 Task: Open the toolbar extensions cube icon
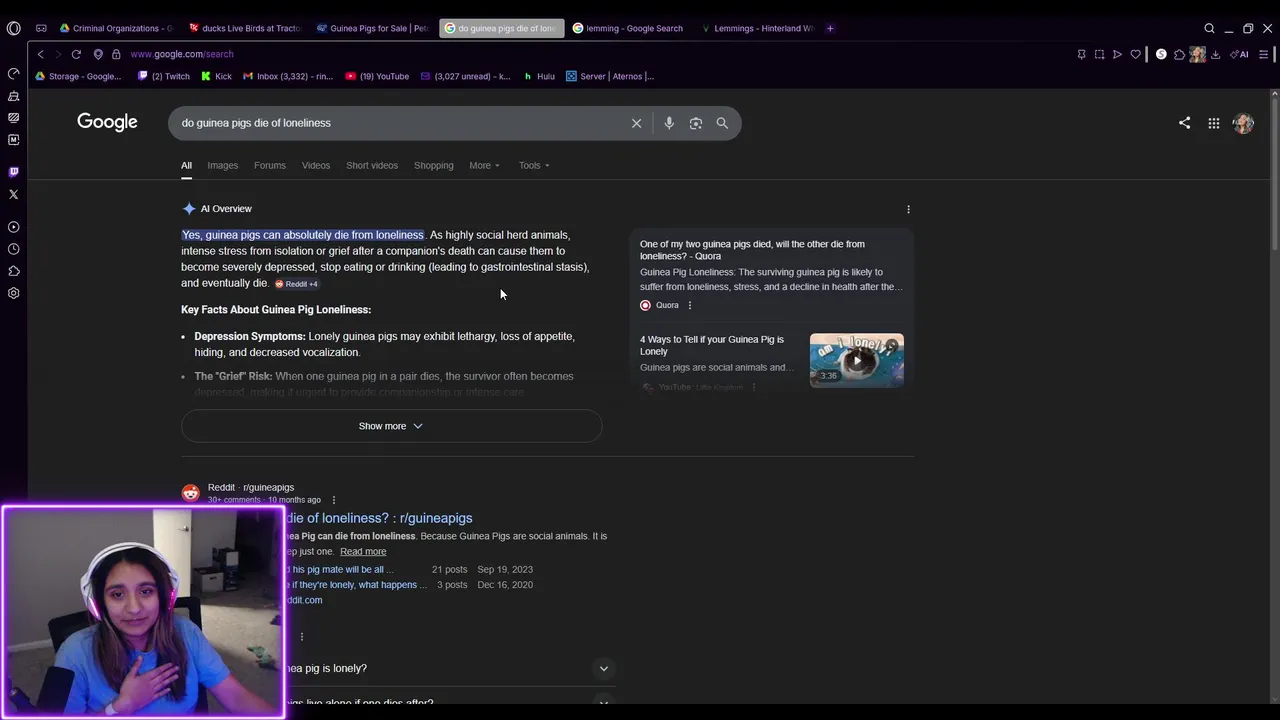tap(1179, 54)
